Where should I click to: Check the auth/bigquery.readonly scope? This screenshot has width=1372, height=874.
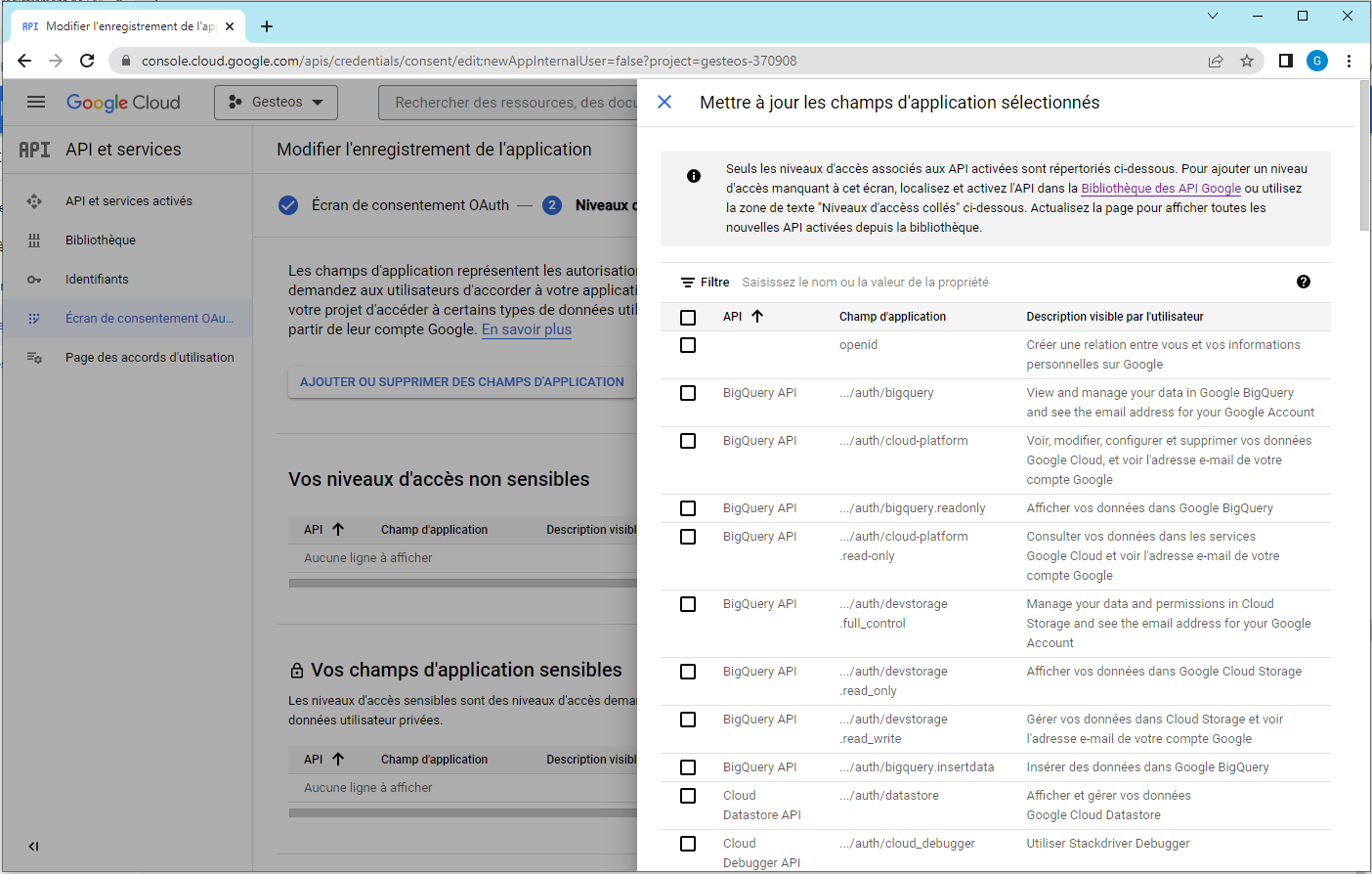[x=688, y=508]
